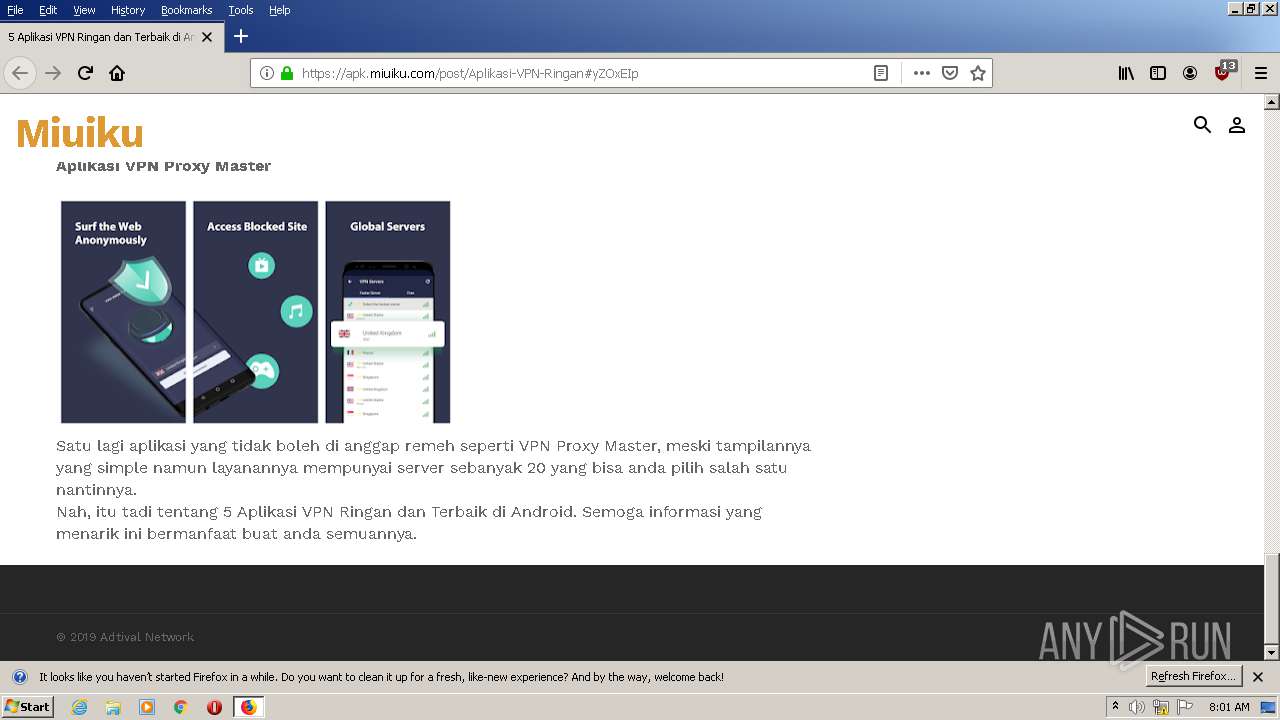Select the 5 Aplikasi VPN Ringan tab

110,37
